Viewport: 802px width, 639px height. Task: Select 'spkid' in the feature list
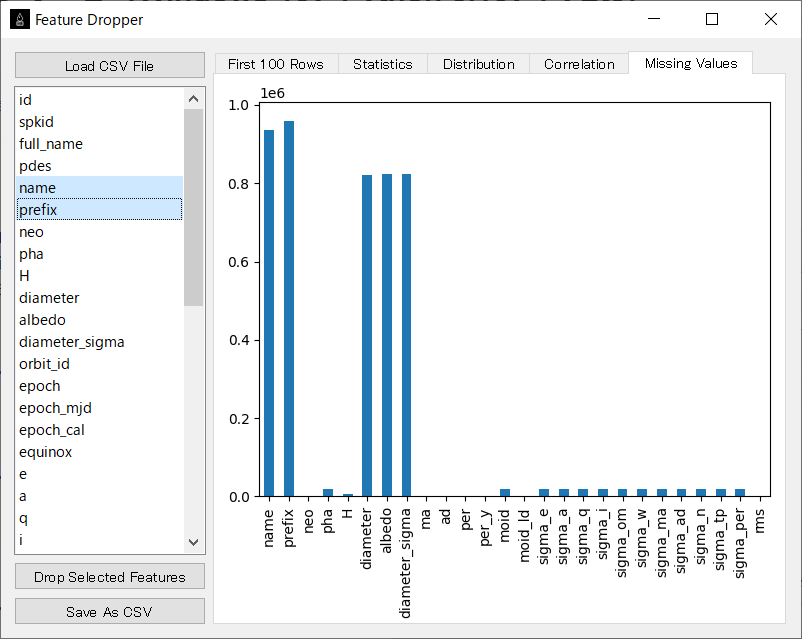(x=100, y=122)
